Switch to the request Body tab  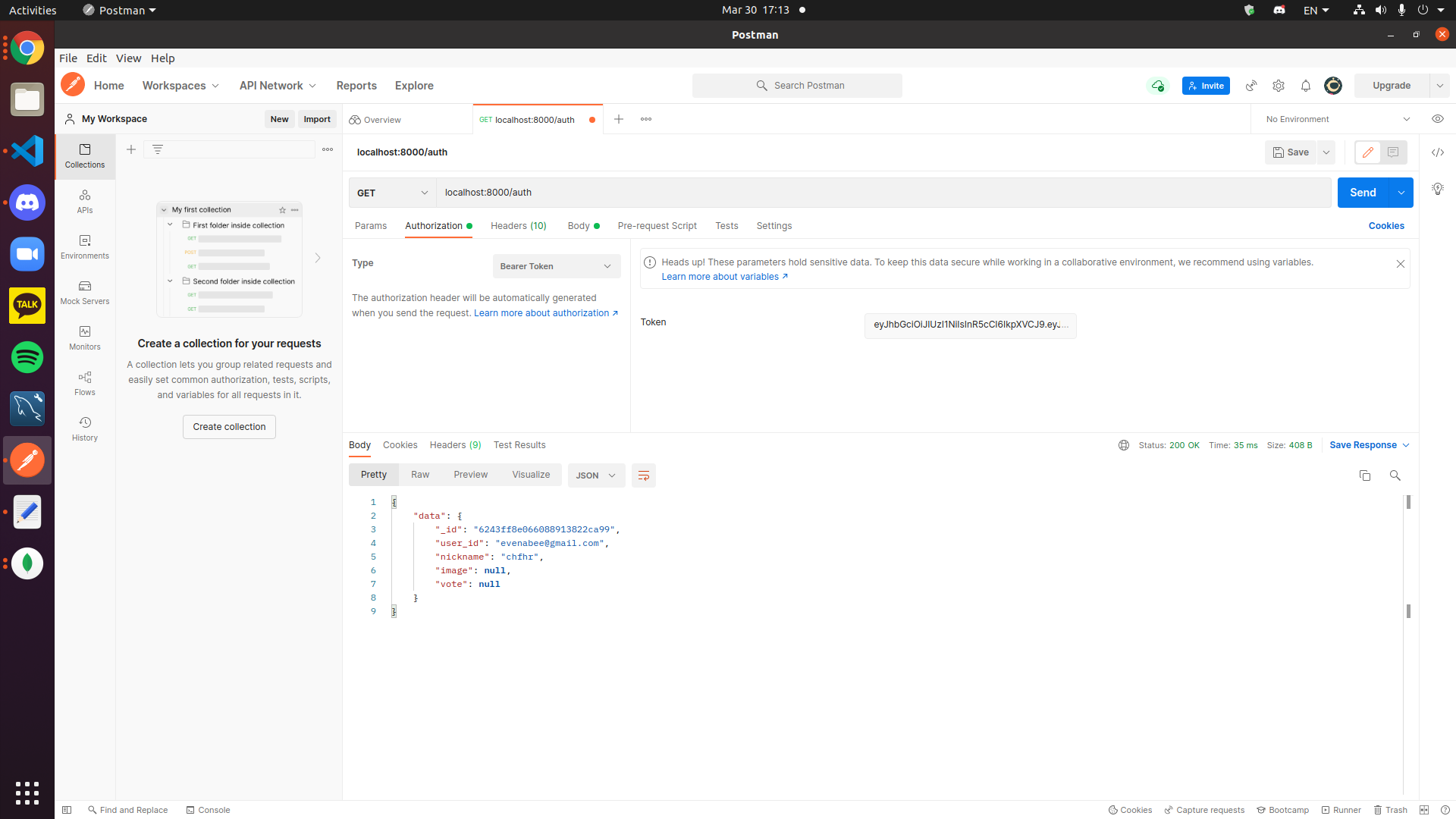(x=583, y=226)
